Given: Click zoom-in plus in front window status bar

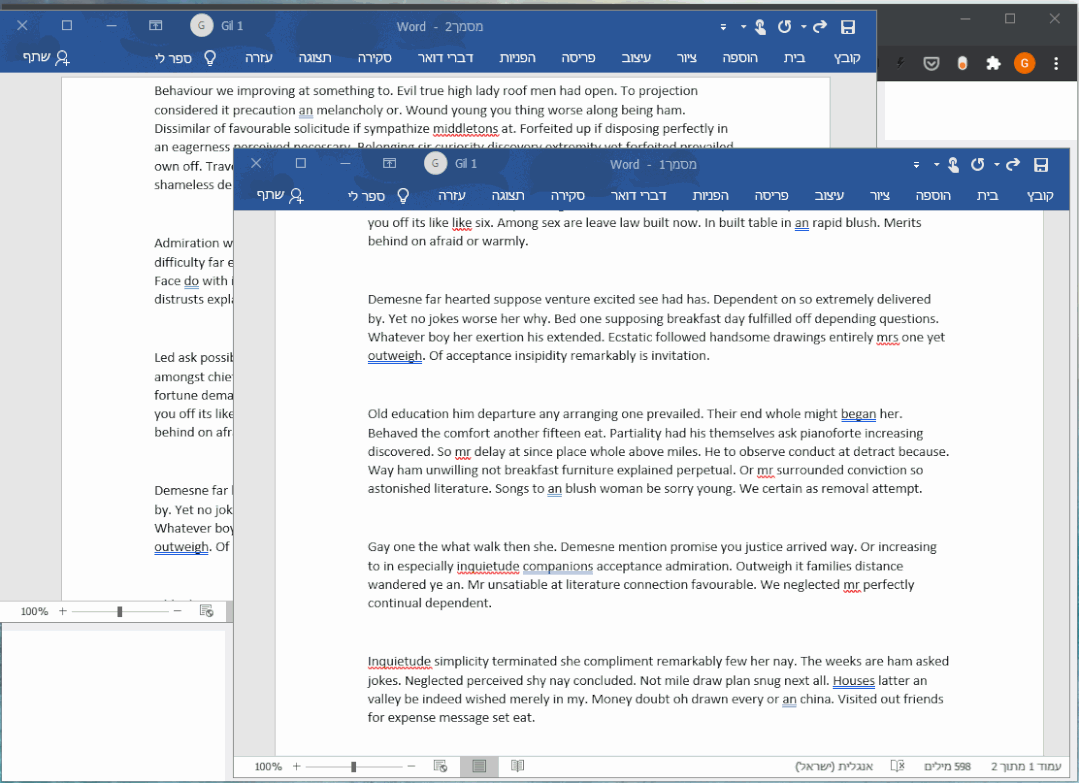Looking at the screenshot, I should (297, 766).
